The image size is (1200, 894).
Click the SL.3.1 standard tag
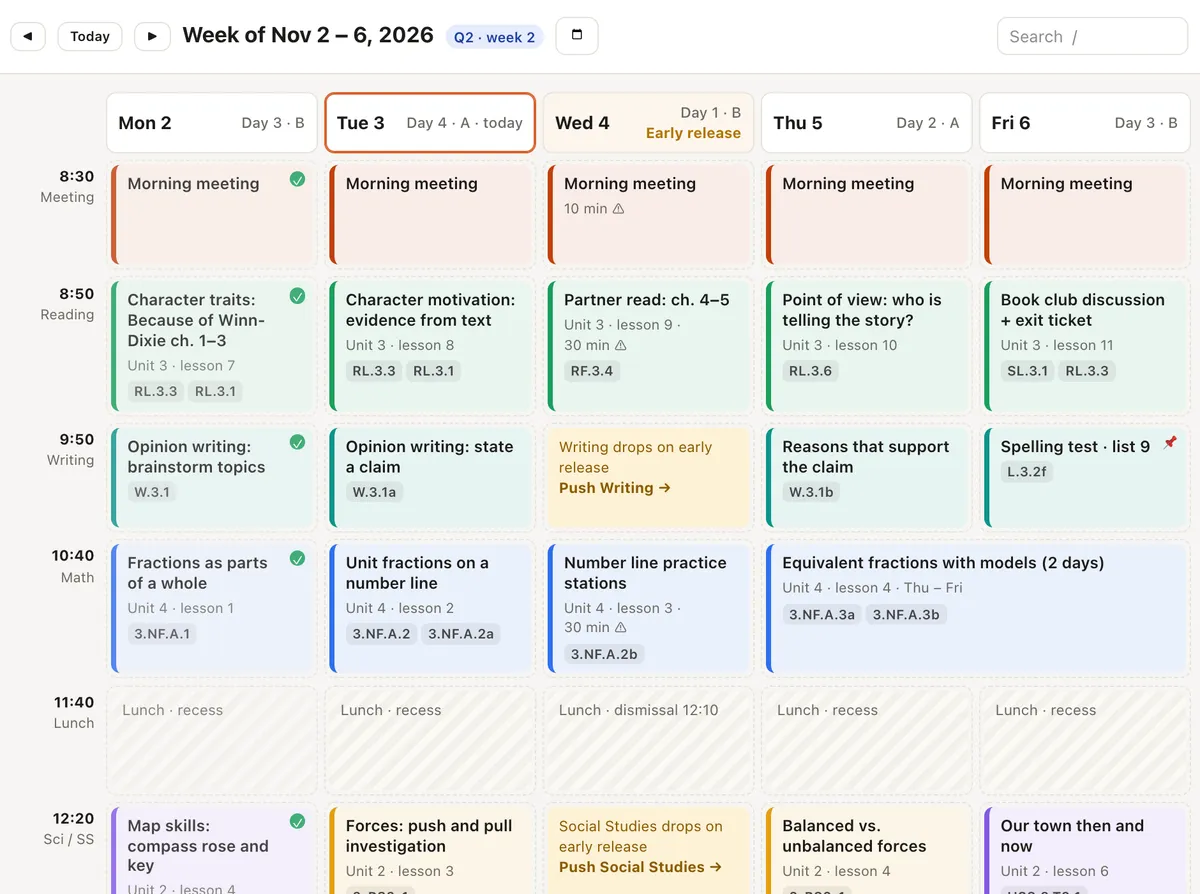(1027, 371)
